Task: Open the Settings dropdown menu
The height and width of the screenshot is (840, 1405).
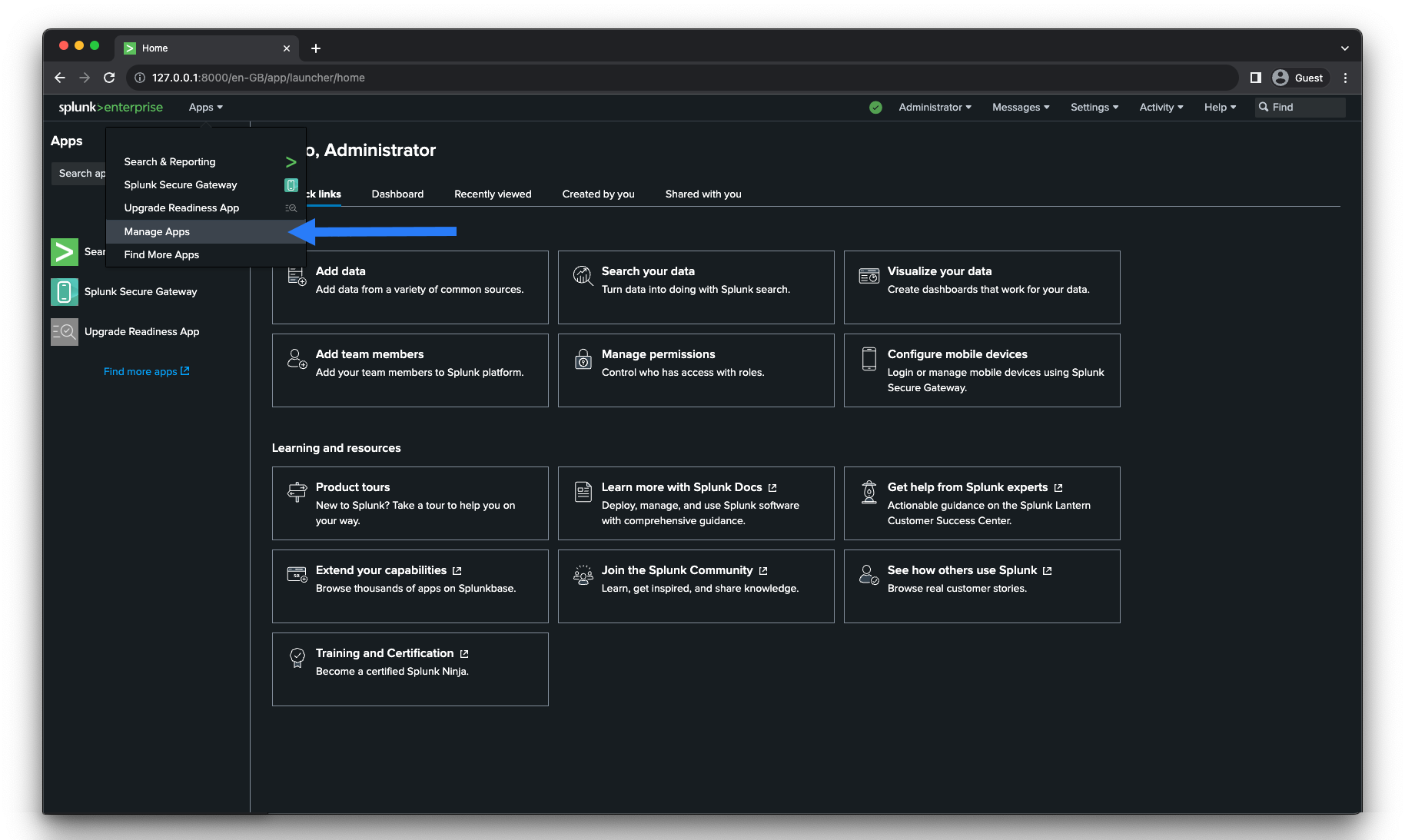Action: point(1094,108)
